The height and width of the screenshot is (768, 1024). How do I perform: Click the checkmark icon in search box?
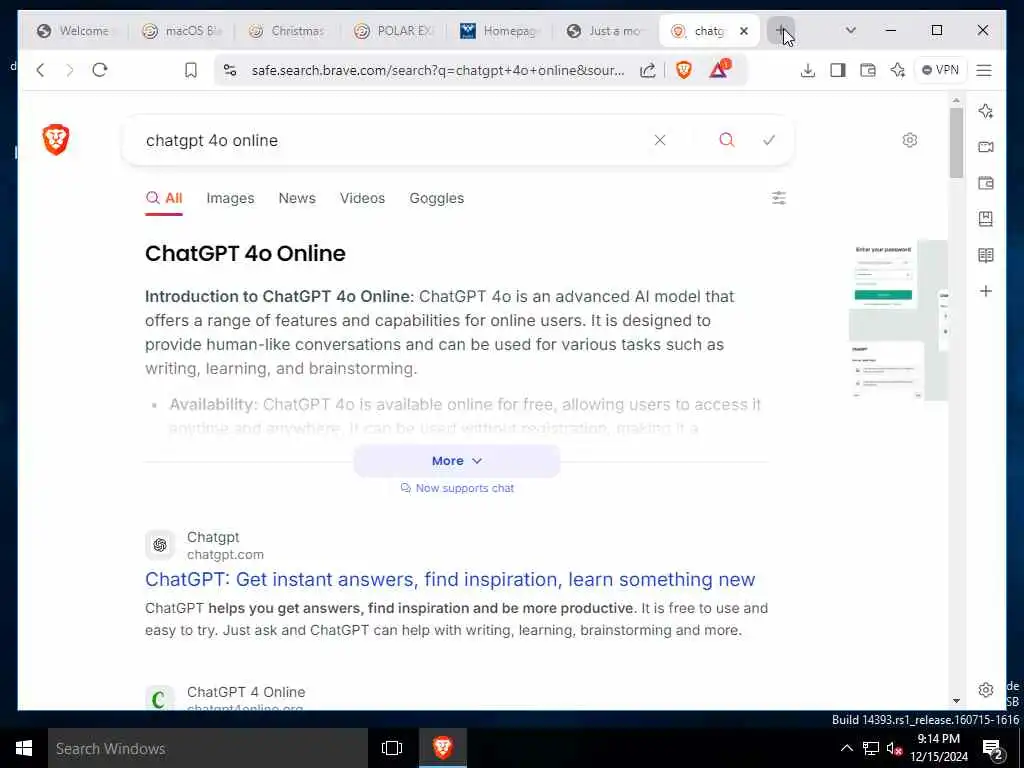769,140
